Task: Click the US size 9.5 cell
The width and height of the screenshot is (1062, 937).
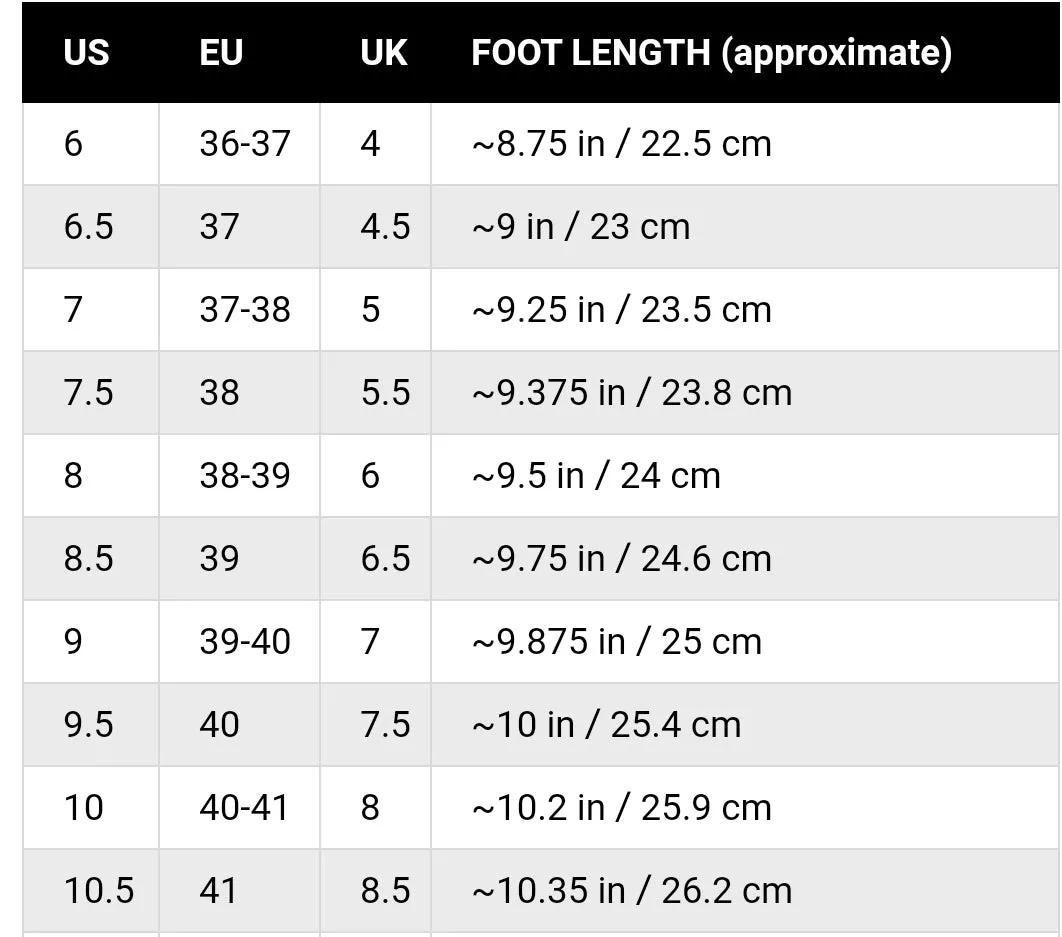Action: 91,724
